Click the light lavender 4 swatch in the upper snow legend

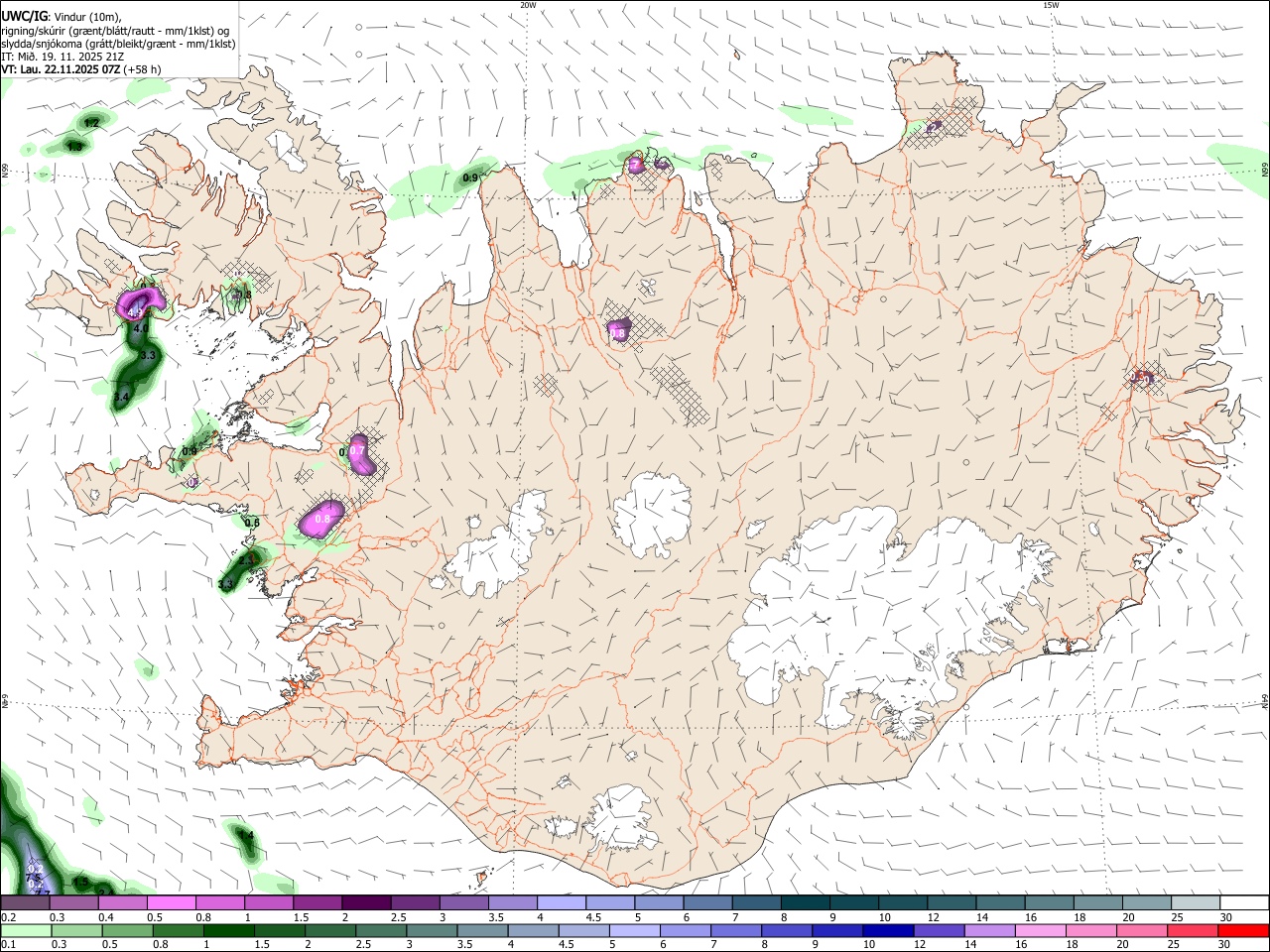coord(561,902)
